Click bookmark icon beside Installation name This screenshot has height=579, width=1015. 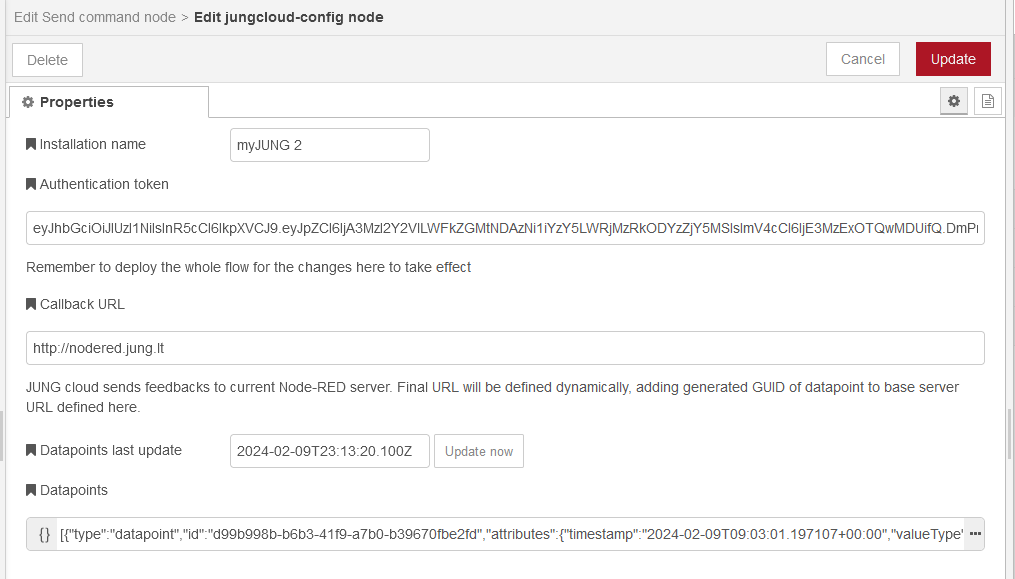point(31,145)
